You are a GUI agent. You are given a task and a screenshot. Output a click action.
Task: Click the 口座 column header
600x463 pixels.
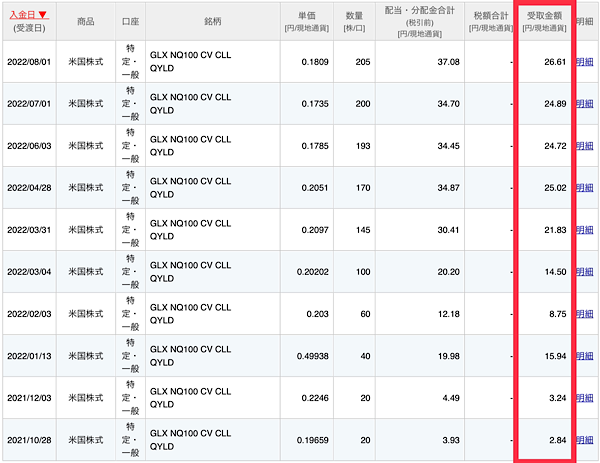[x=130, y=21]
